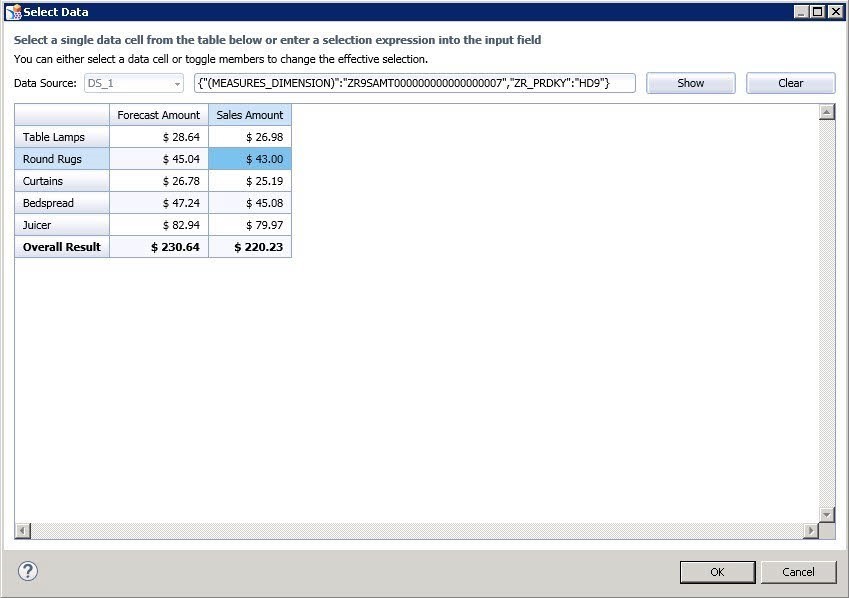Select the Juicer Forecast Amount cell $ 82.94

click(159, 225)
